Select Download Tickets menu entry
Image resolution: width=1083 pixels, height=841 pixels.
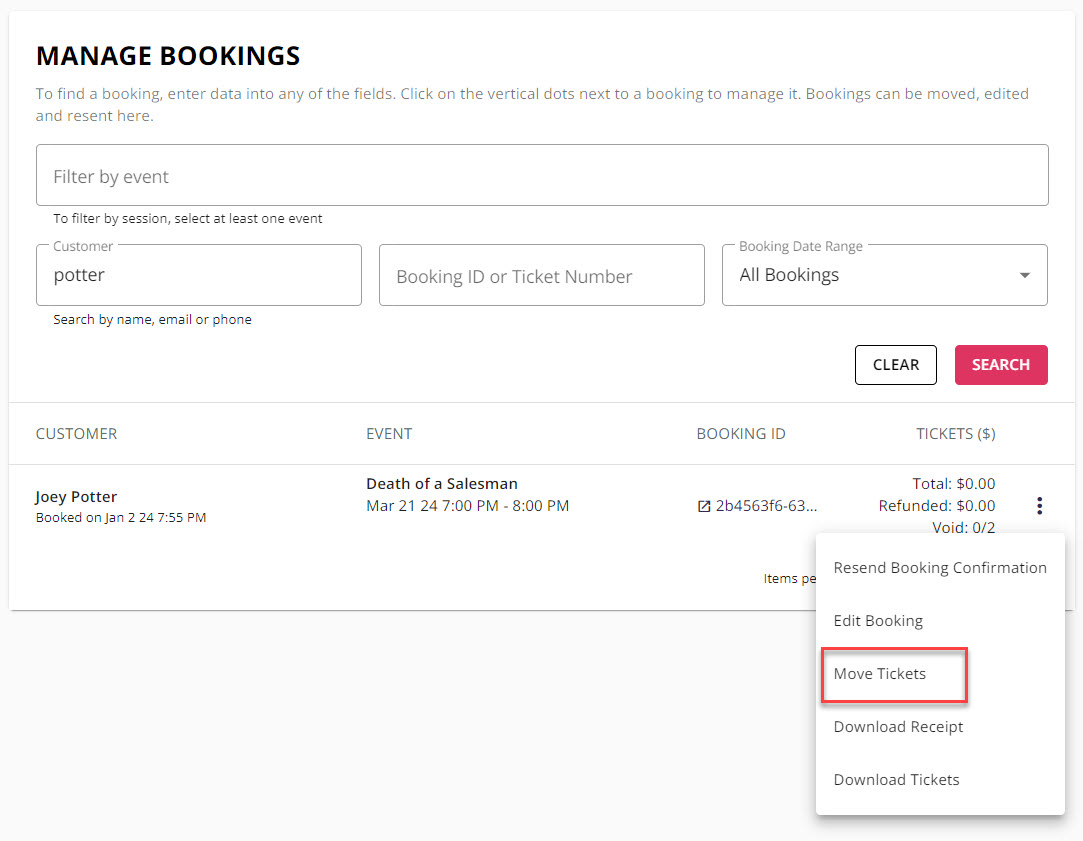[939, 780]
